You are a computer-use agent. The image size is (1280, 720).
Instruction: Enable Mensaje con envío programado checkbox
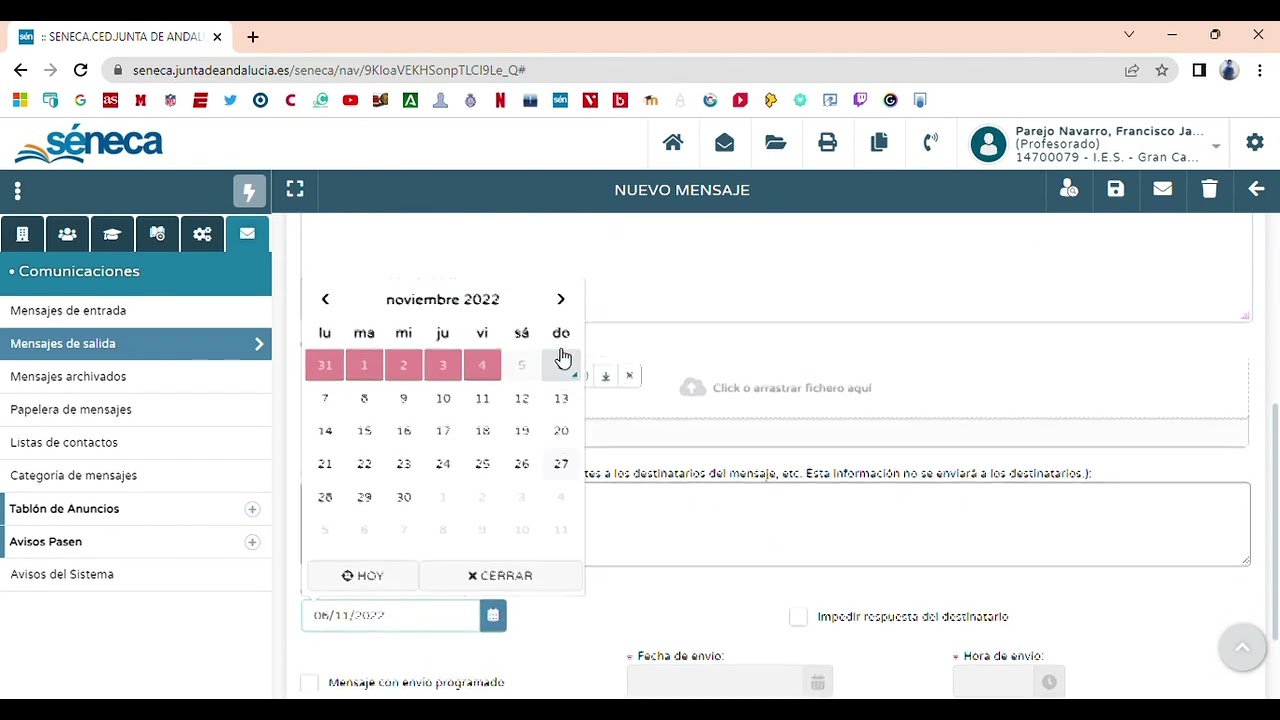tap(310, 682)
